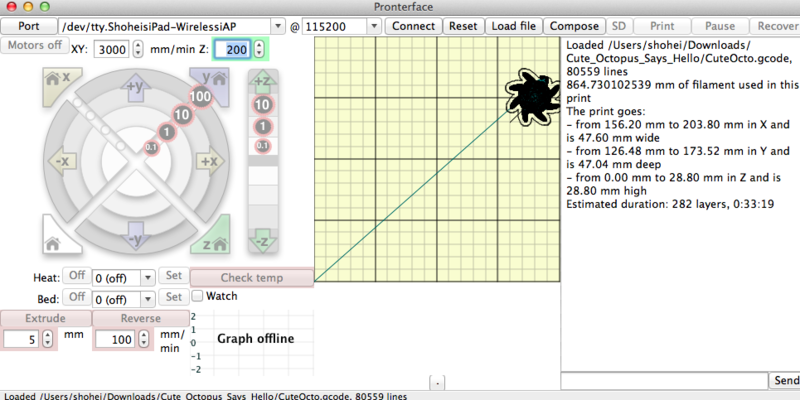Extrude filament button
This screenshot has width=800, height=400.
(x=45, y=318)
